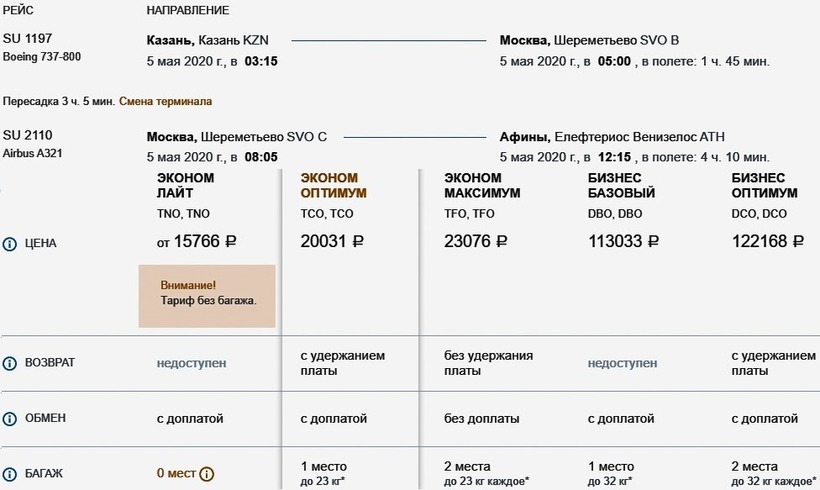This screenshot has width=820, height=490.
Task: Click the 15766 ₽ Эконом Лайт price
Action: [196, 241]
